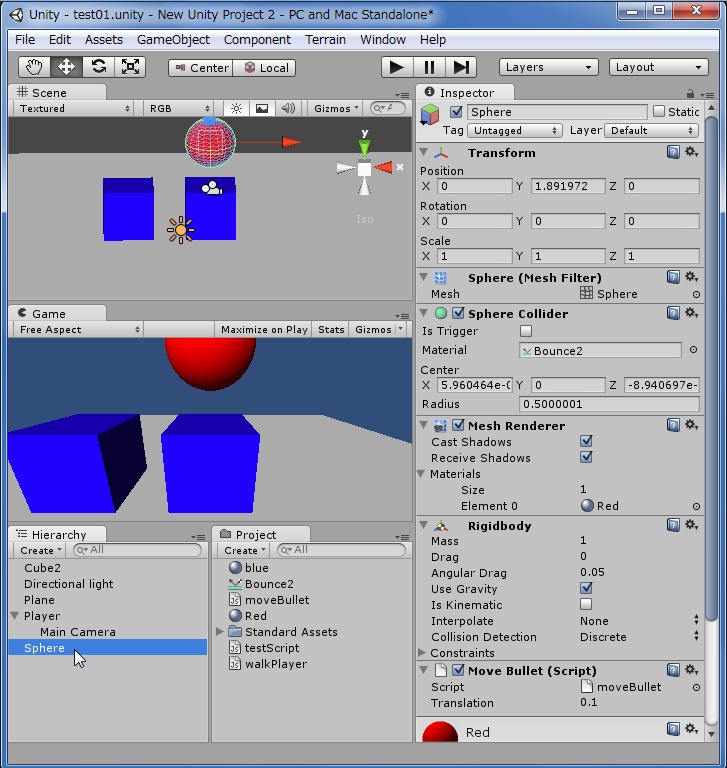Expand the Standard Assets folder
The height and width of the screenshot is (768, 727).
pos(220,632)
